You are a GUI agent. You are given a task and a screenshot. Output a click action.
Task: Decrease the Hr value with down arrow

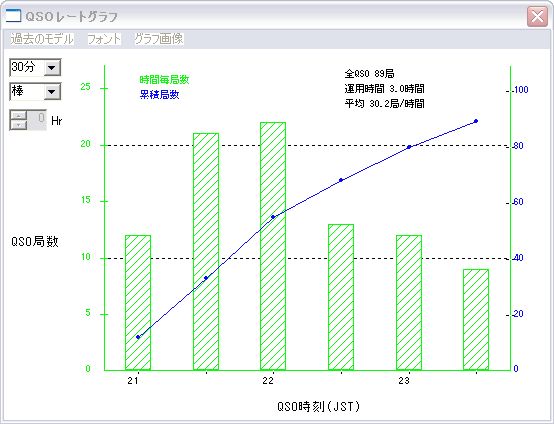[x=19, y=124]
